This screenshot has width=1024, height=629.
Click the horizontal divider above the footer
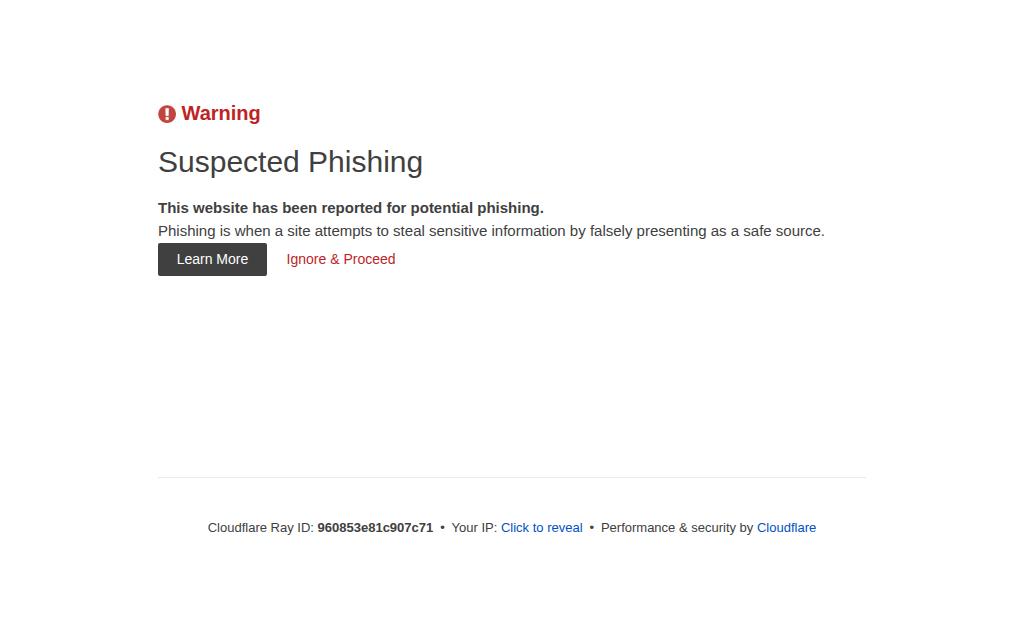click(512, 477)
